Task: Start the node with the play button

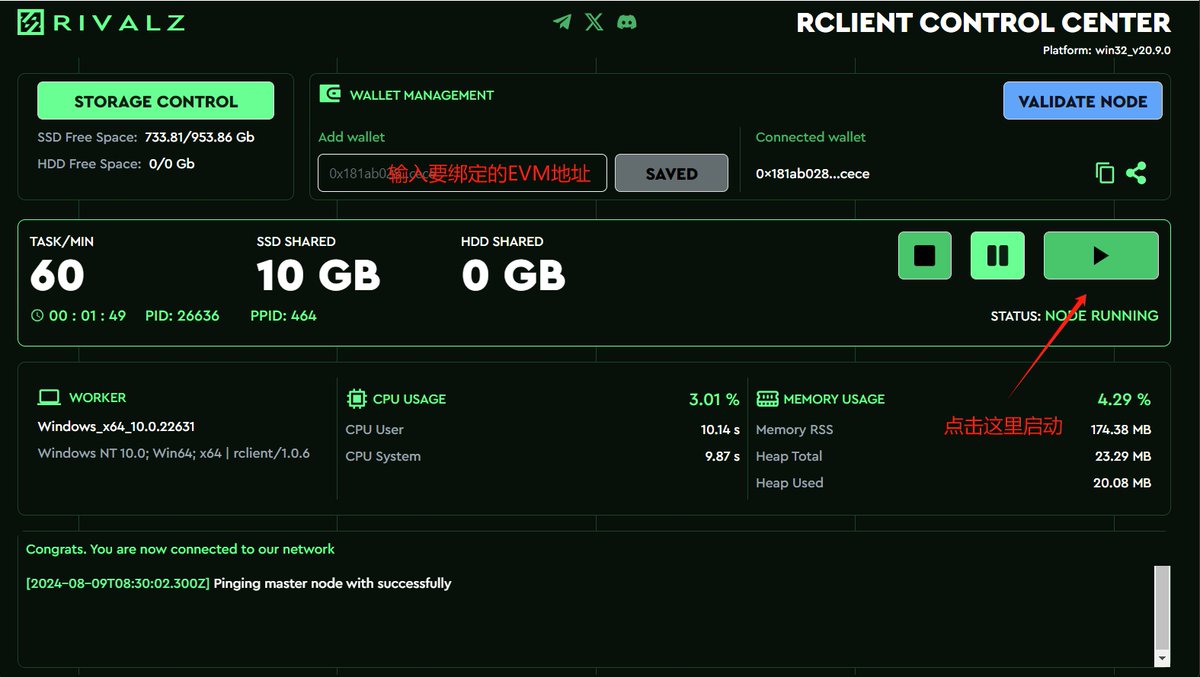Action: tap(1101, 256)
